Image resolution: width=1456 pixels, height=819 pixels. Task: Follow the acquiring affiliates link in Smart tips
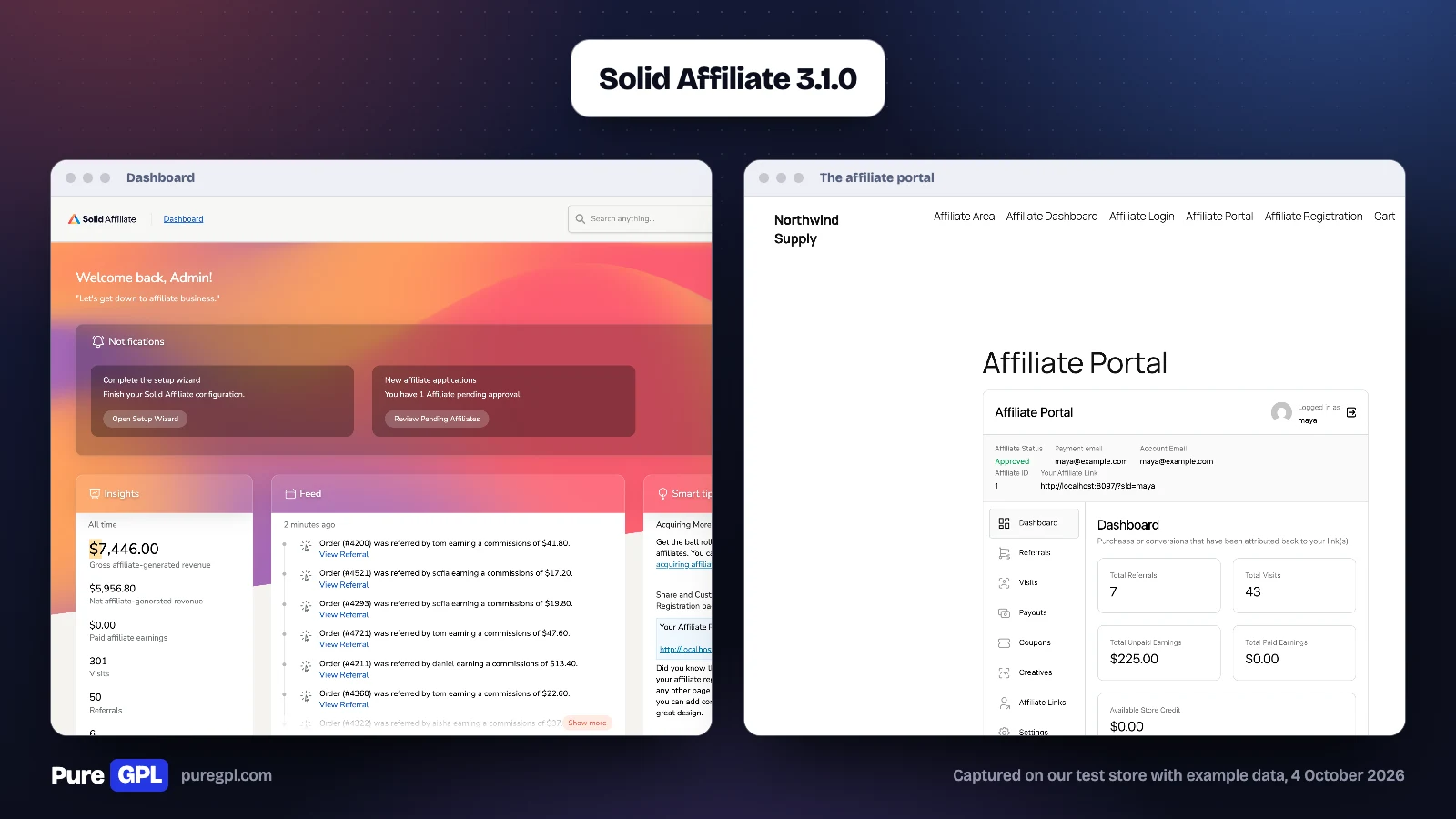click(683, 564)
